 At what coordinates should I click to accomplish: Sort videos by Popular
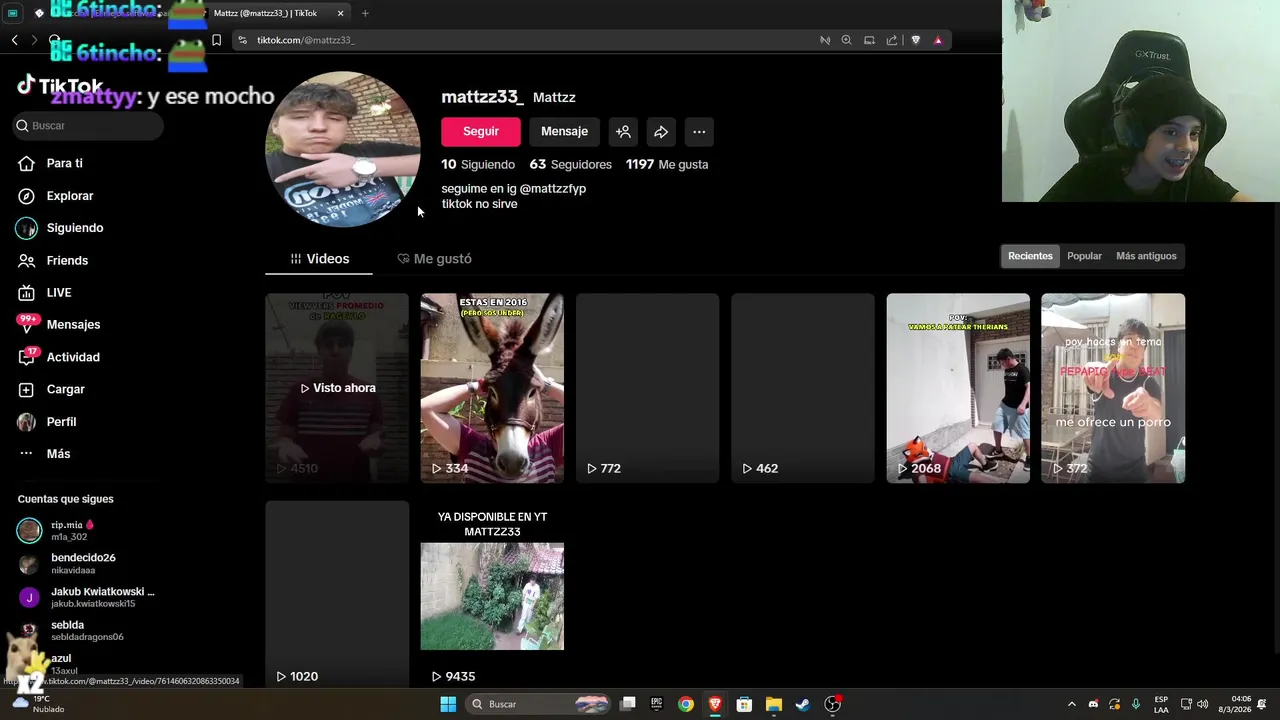pos(1084,256)
